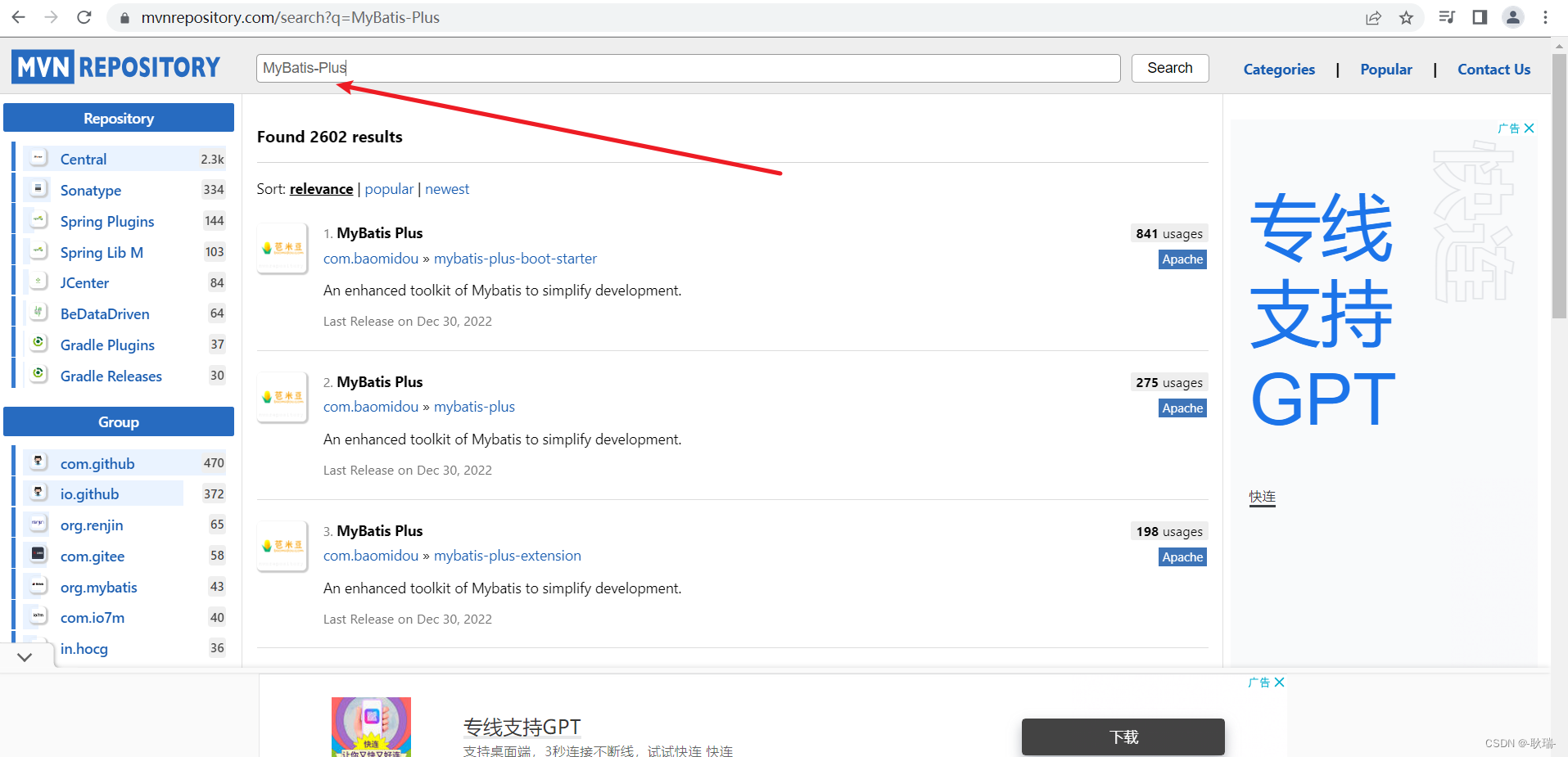Click the JCenter repository icon

click(38, 282)
